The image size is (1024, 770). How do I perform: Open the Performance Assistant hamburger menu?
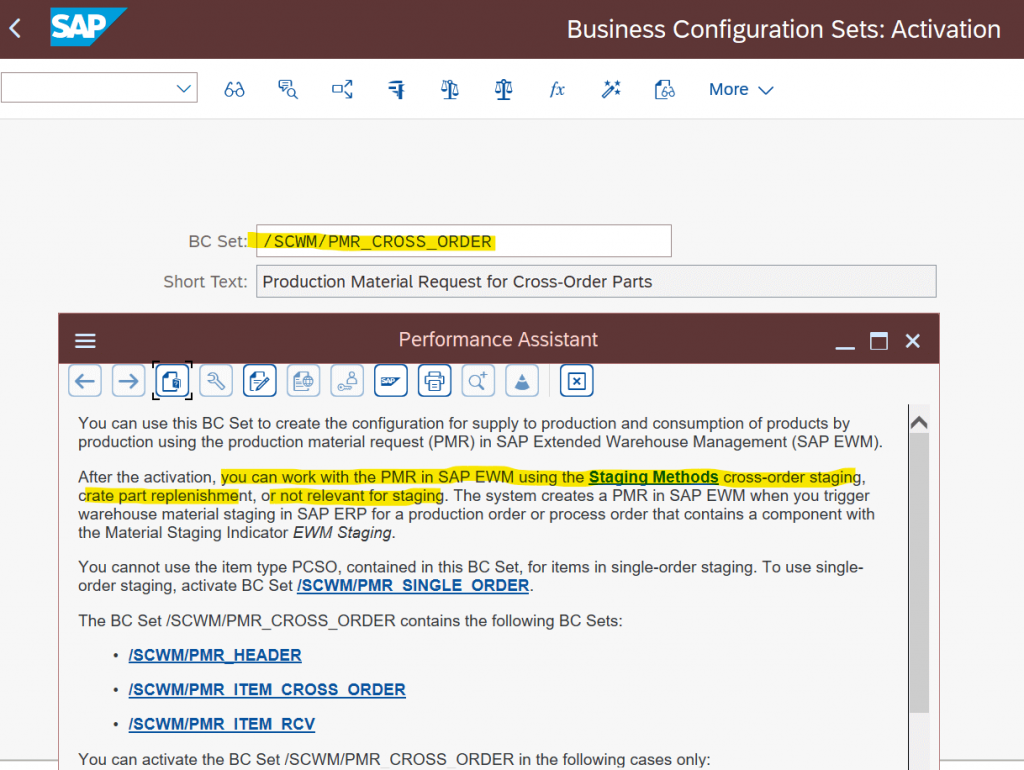coord(85,340)
